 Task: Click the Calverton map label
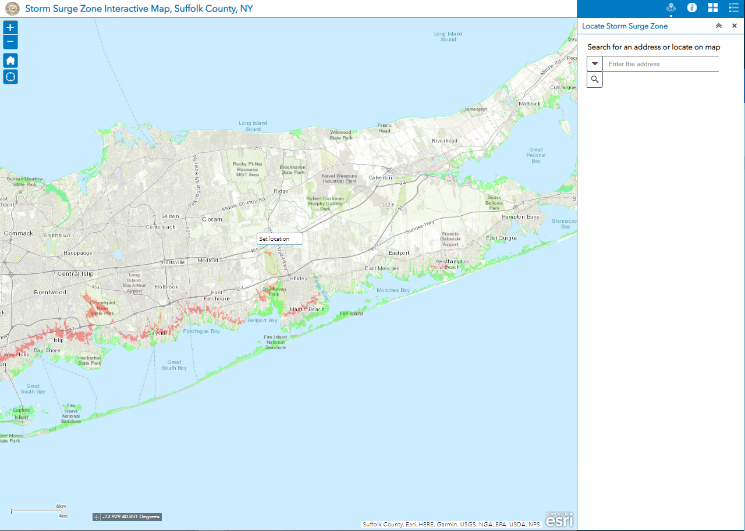pyautogui.click(x=381, y=178)
